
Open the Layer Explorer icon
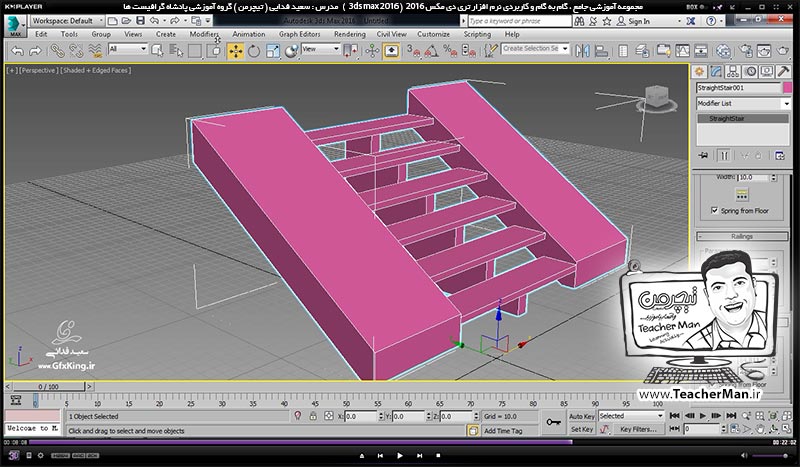(x=642, y=51)
